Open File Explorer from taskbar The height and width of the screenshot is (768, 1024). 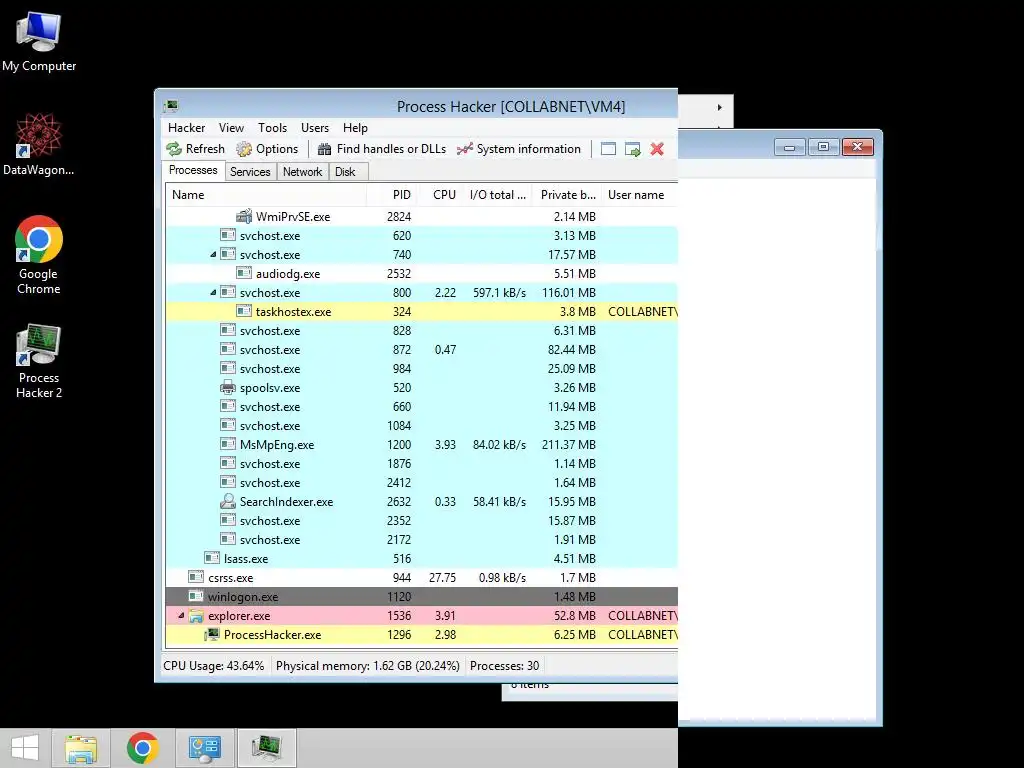[x=81, y=748]
